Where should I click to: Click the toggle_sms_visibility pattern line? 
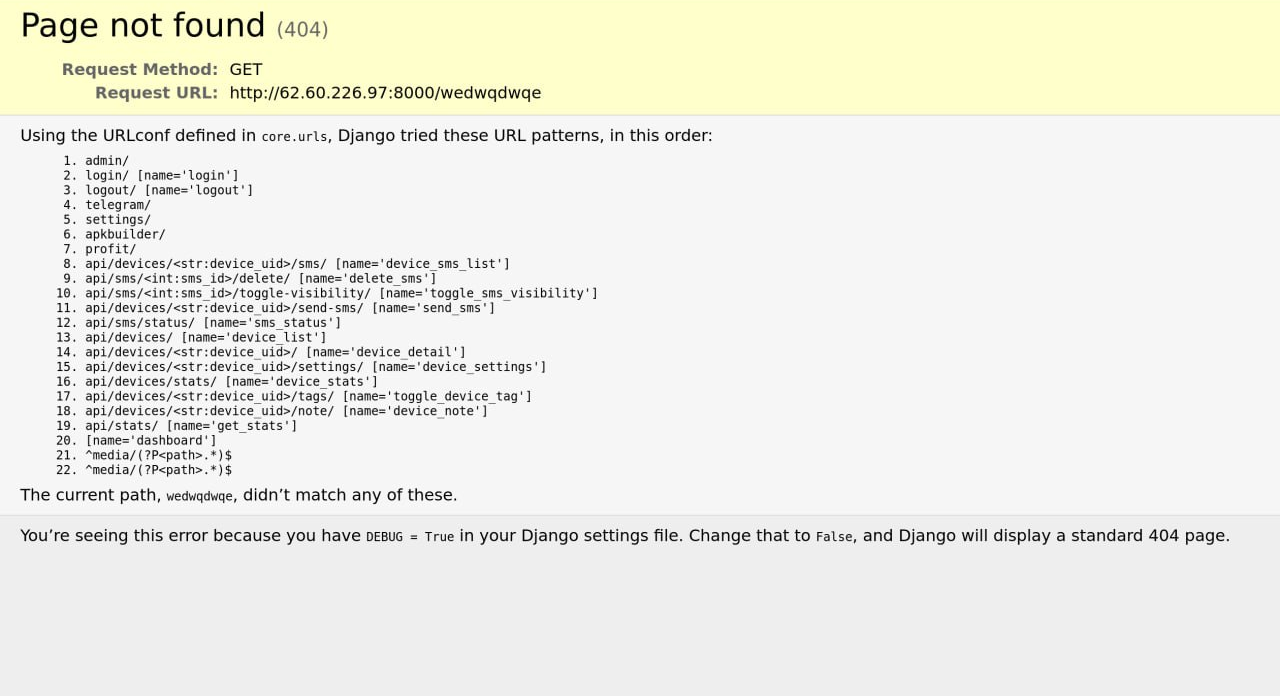[x=341, y=293]
